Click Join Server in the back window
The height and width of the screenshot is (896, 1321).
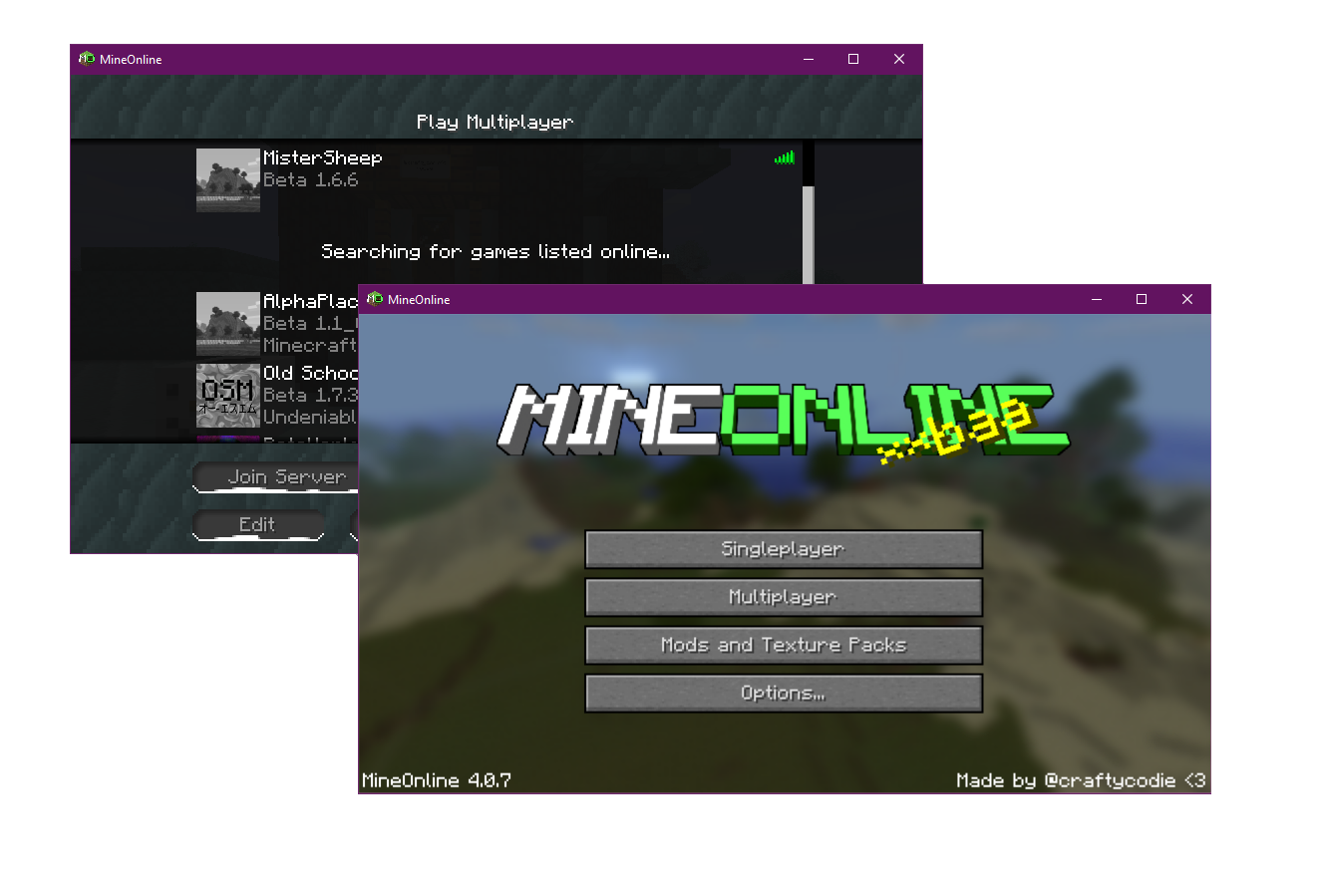(x=275, y=477)
